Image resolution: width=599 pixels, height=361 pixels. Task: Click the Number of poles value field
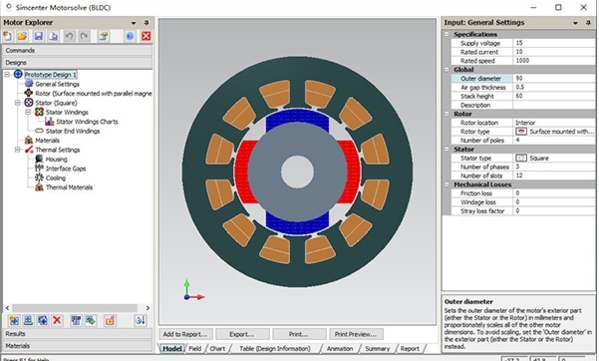coord(553,140)
